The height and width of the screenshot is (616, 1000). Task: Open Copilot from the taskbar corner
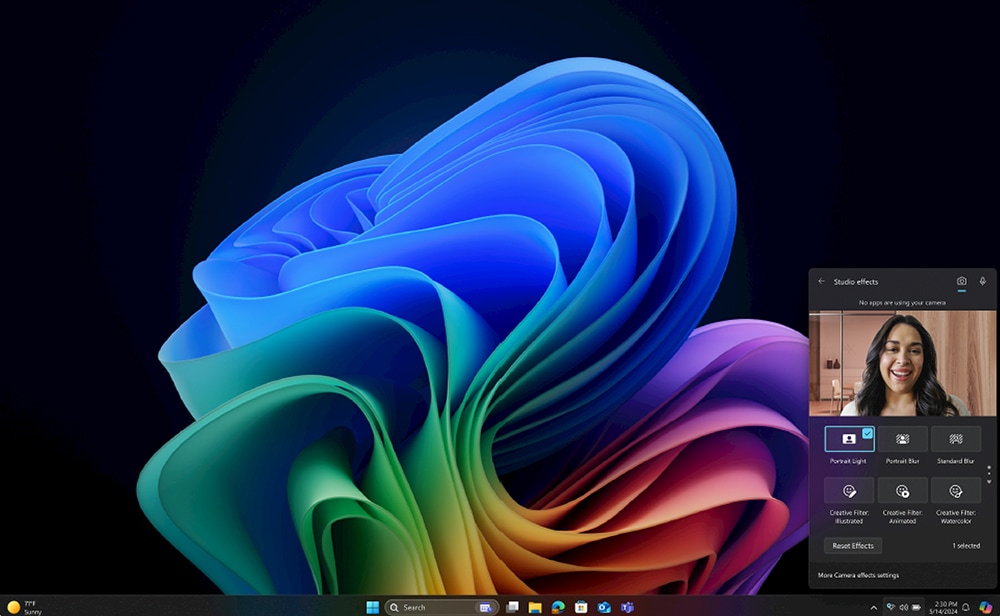[986, 607]
